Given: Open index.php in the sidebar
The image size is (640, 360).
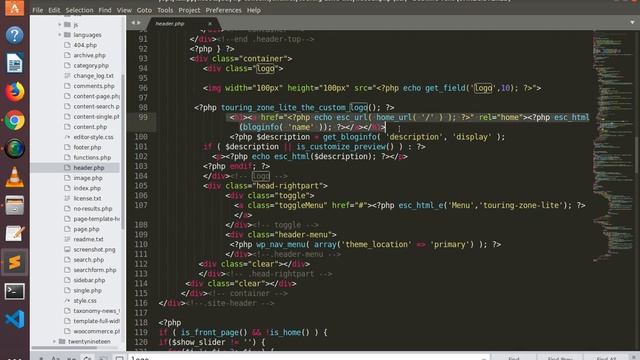Looking at the screenshot, I should (87, 188).
